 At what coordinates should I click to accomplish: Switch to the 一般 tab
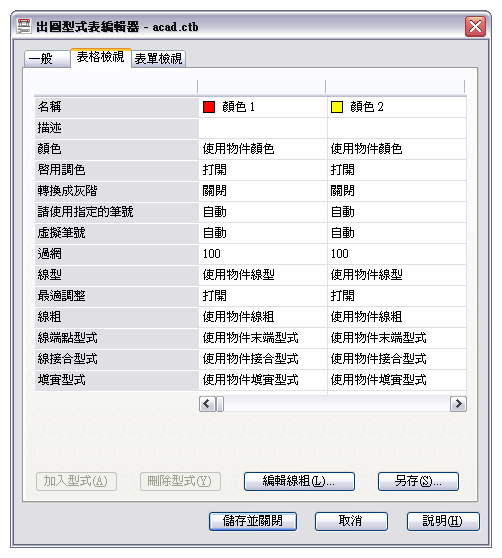(47, 59)
